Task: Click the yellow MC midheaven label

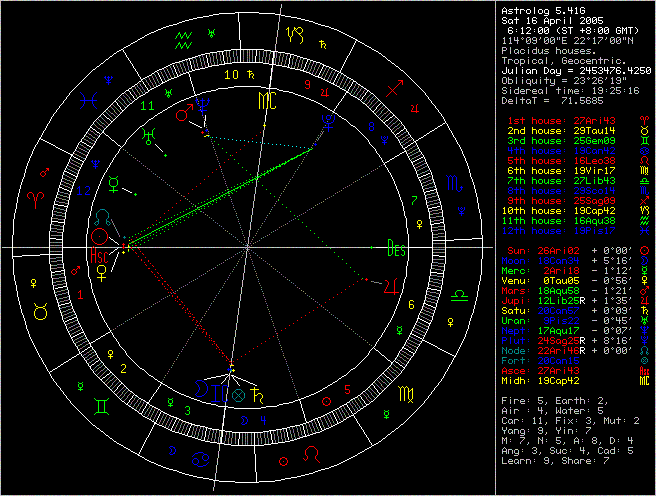Action: 267,101
